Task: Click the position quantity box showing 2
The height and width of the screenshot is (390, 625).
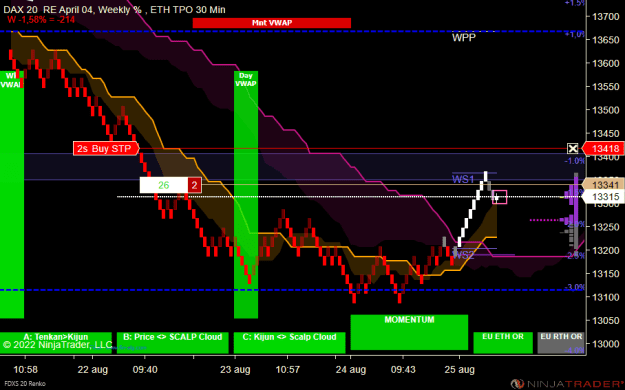Action: [195, 185]
